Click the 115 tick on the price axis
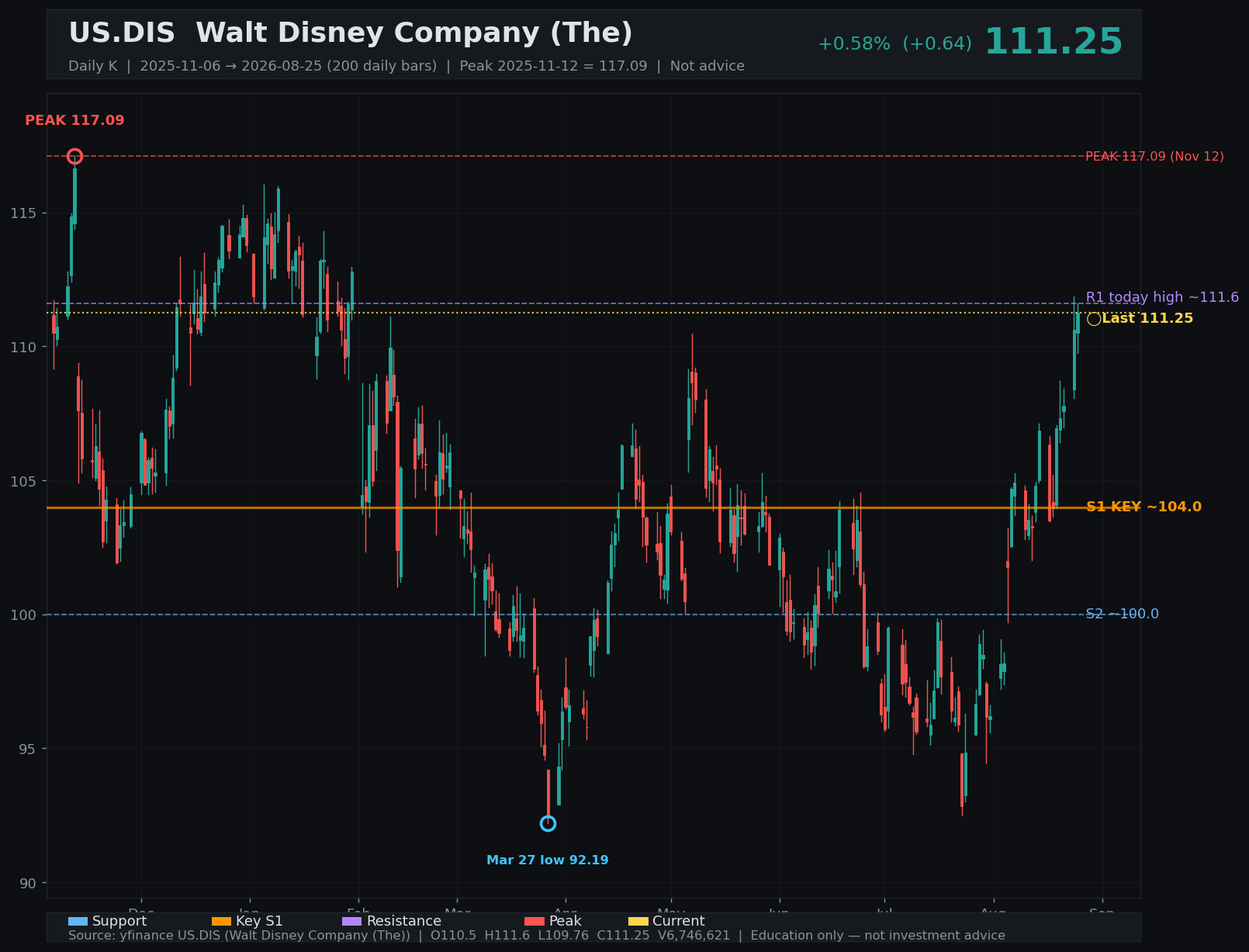Viewport: 1249px width, 952px height. (x=23, y=213)
